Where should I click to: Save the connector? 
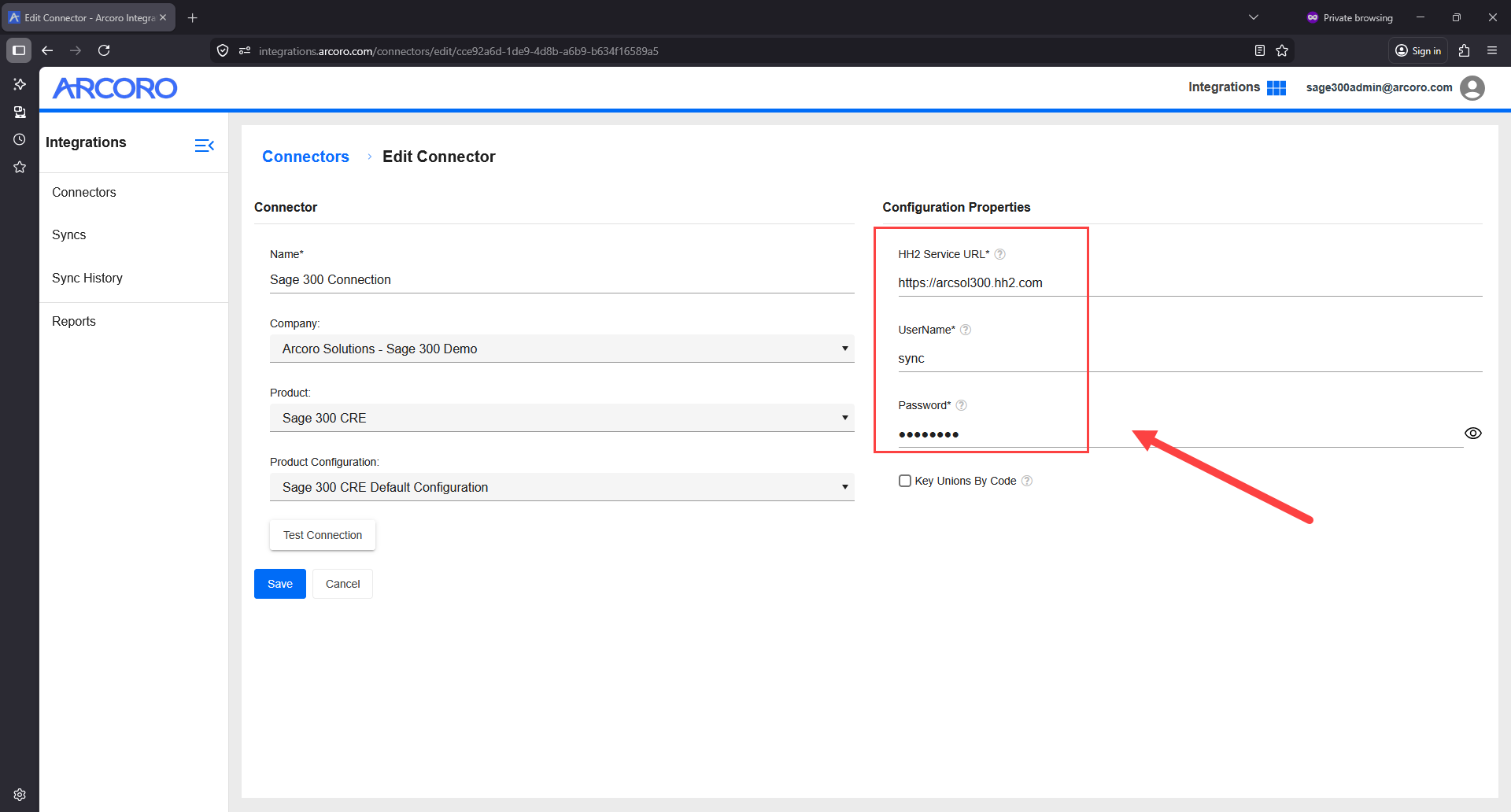click(280, 584)
